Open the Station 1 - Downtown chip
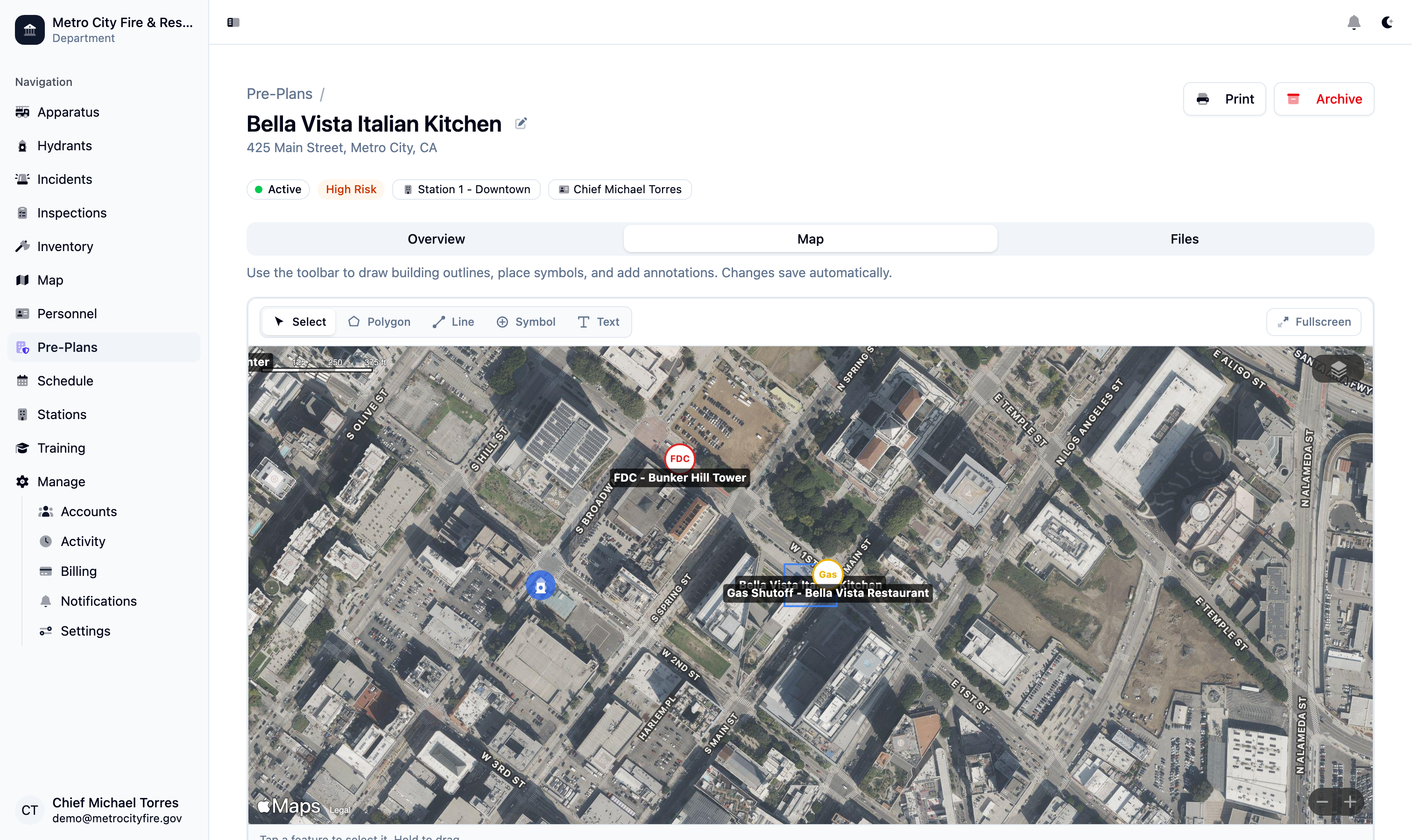1412x840 pixels. point(466,189)
